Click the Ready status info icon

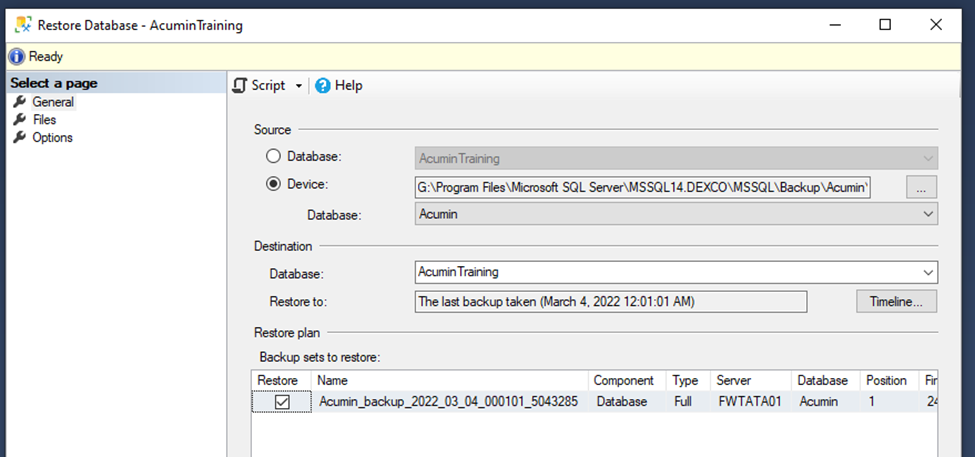pyautogui.click(x=17, y=57)
